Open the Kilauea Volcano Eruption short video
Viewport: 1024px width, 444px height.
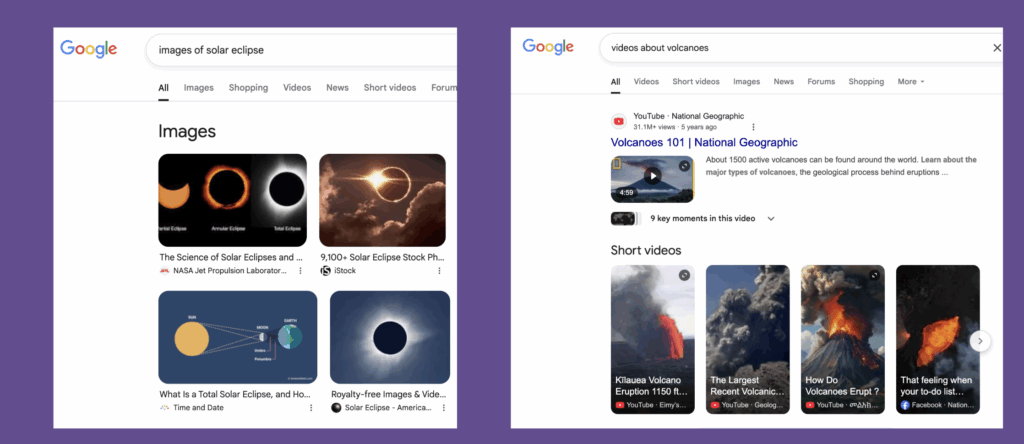pyautogui.click(x=652, y=339)
